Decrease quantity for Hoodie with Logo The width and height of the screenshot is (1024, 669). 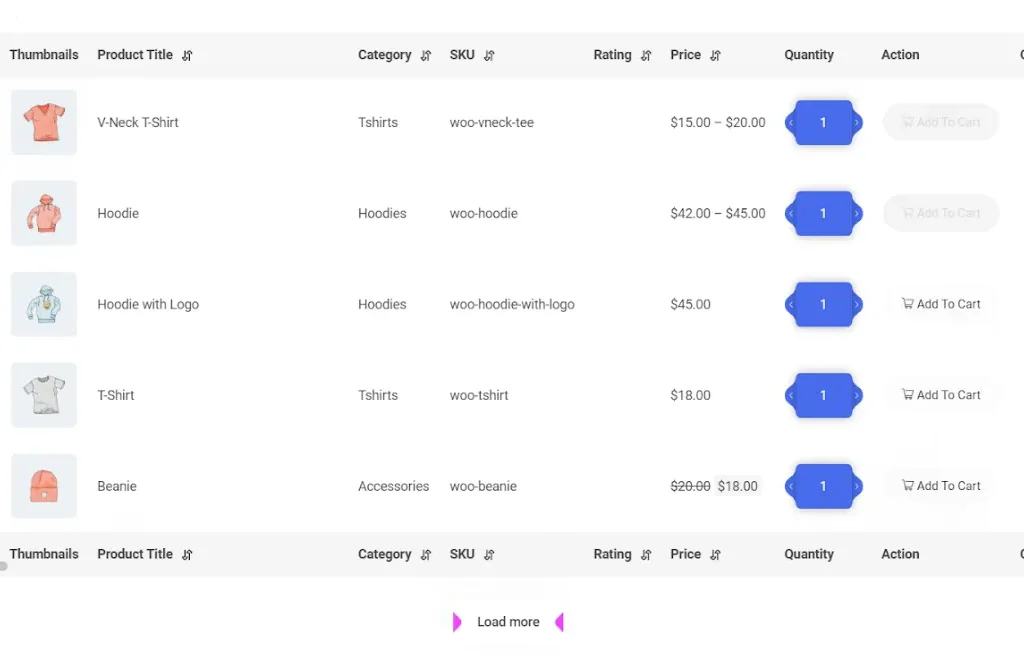point(791,304)
